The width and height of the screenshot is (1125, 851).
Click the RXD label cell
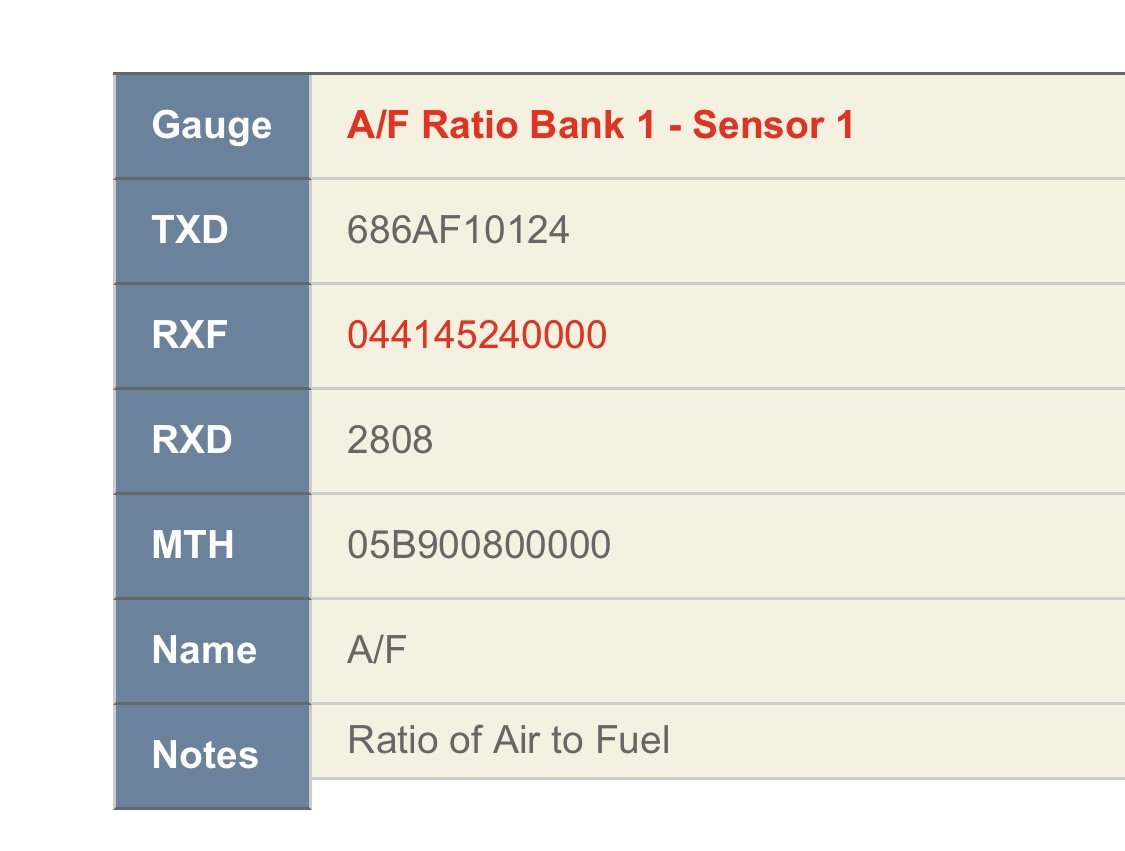coord(212,440)
